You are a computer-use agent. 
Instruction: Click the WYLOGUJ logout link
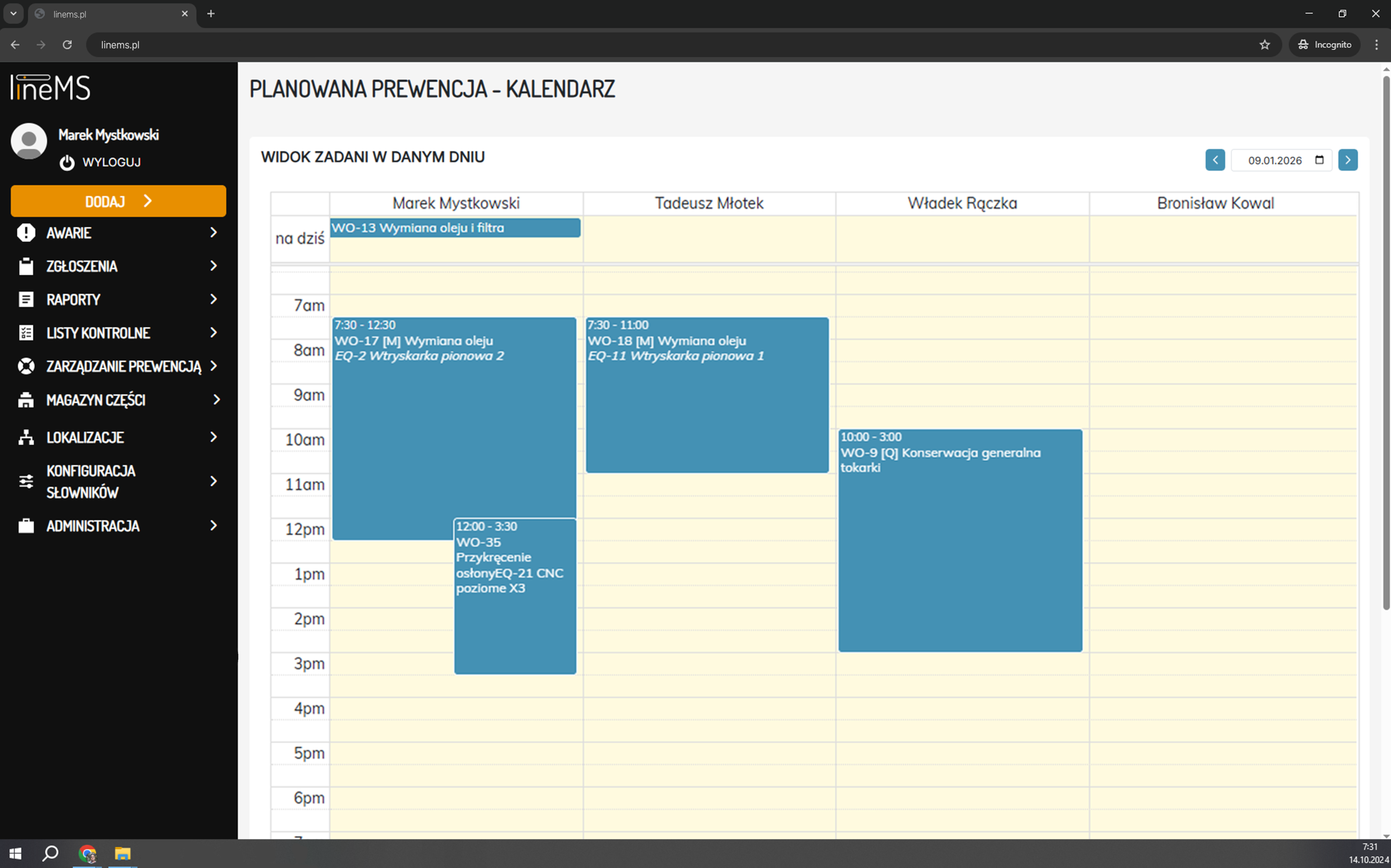coord(111,162)
